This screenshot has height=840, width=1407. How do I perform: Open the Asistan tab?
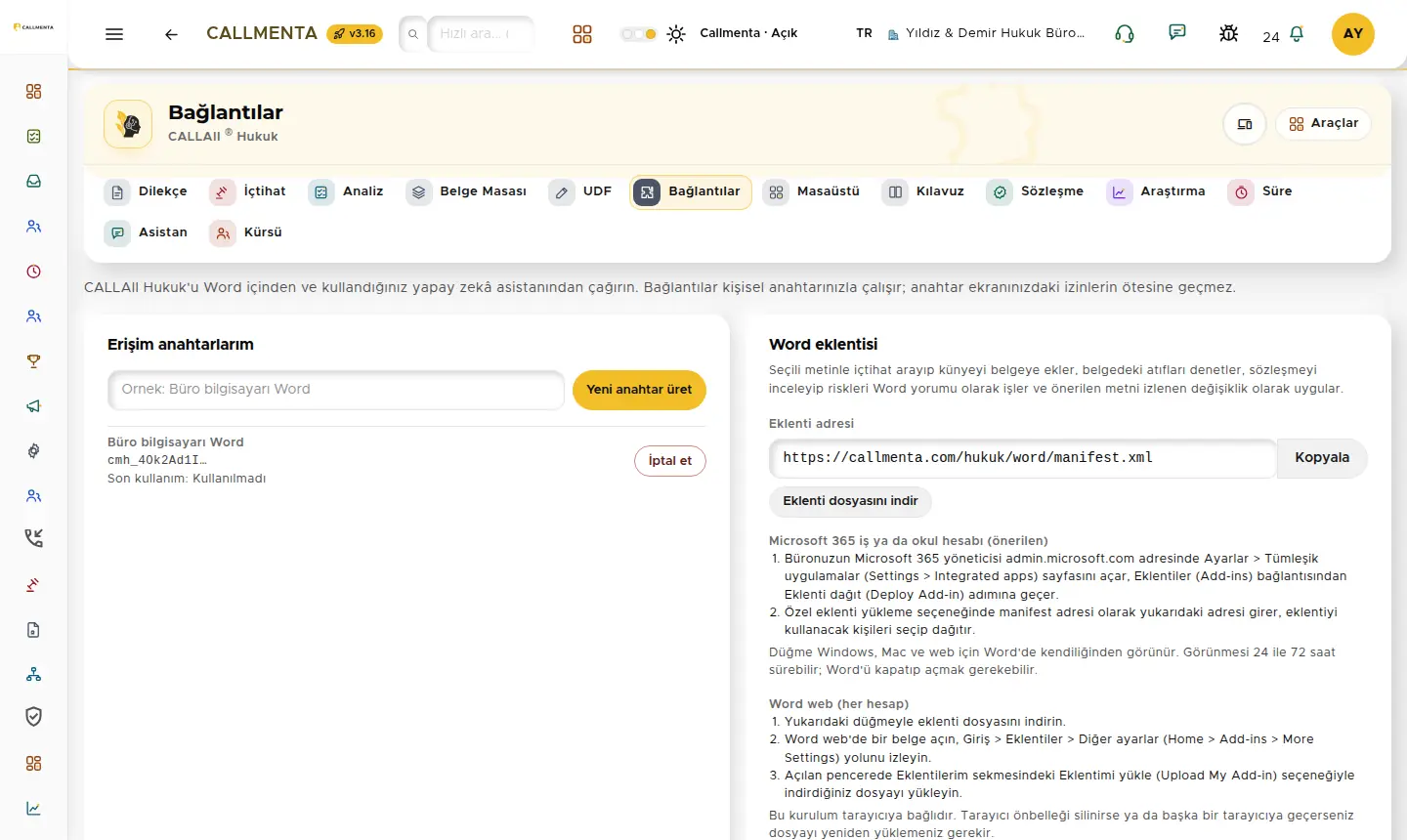point(147,232)
